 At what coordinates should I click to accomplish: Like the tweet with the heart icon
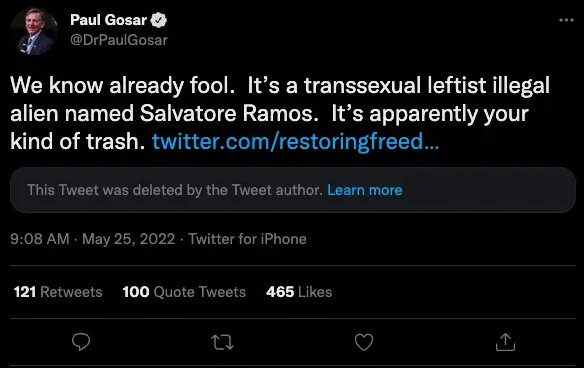point(364,342)
